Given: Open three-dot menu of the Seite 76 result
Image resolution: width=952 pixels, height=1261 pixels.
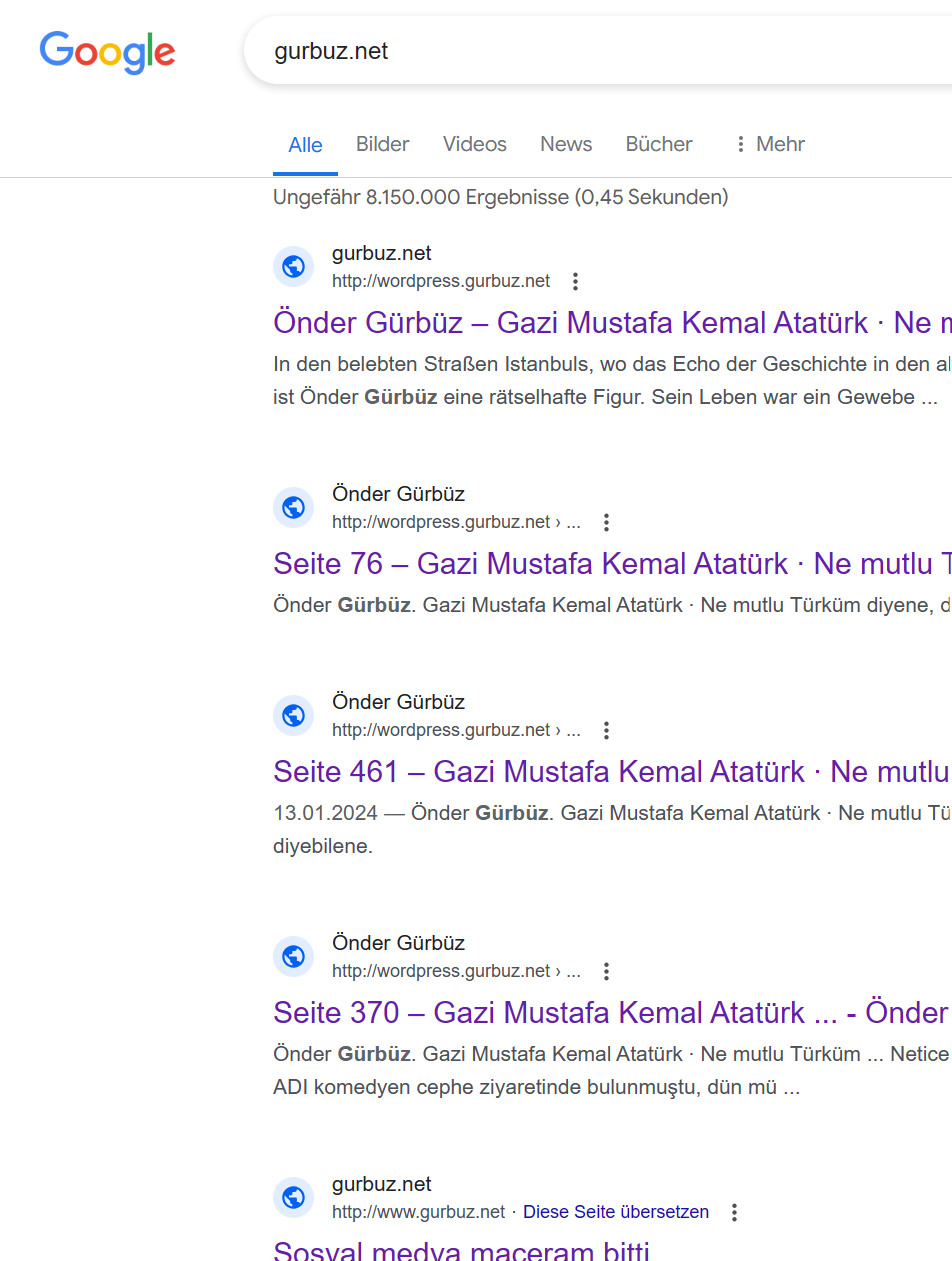Looking at the screenshot, I should pyautogui.click(x=606, y=522).
